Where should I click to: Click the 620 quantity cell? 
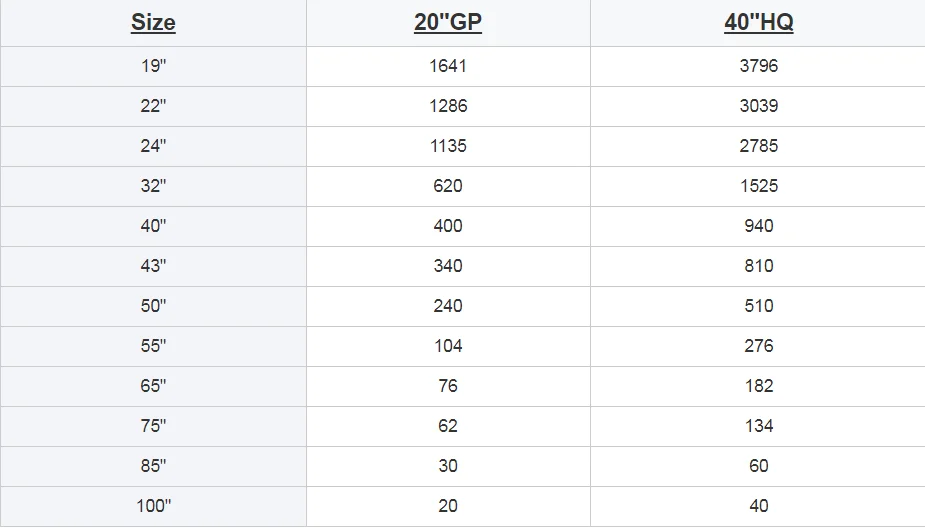pos(448,186)
